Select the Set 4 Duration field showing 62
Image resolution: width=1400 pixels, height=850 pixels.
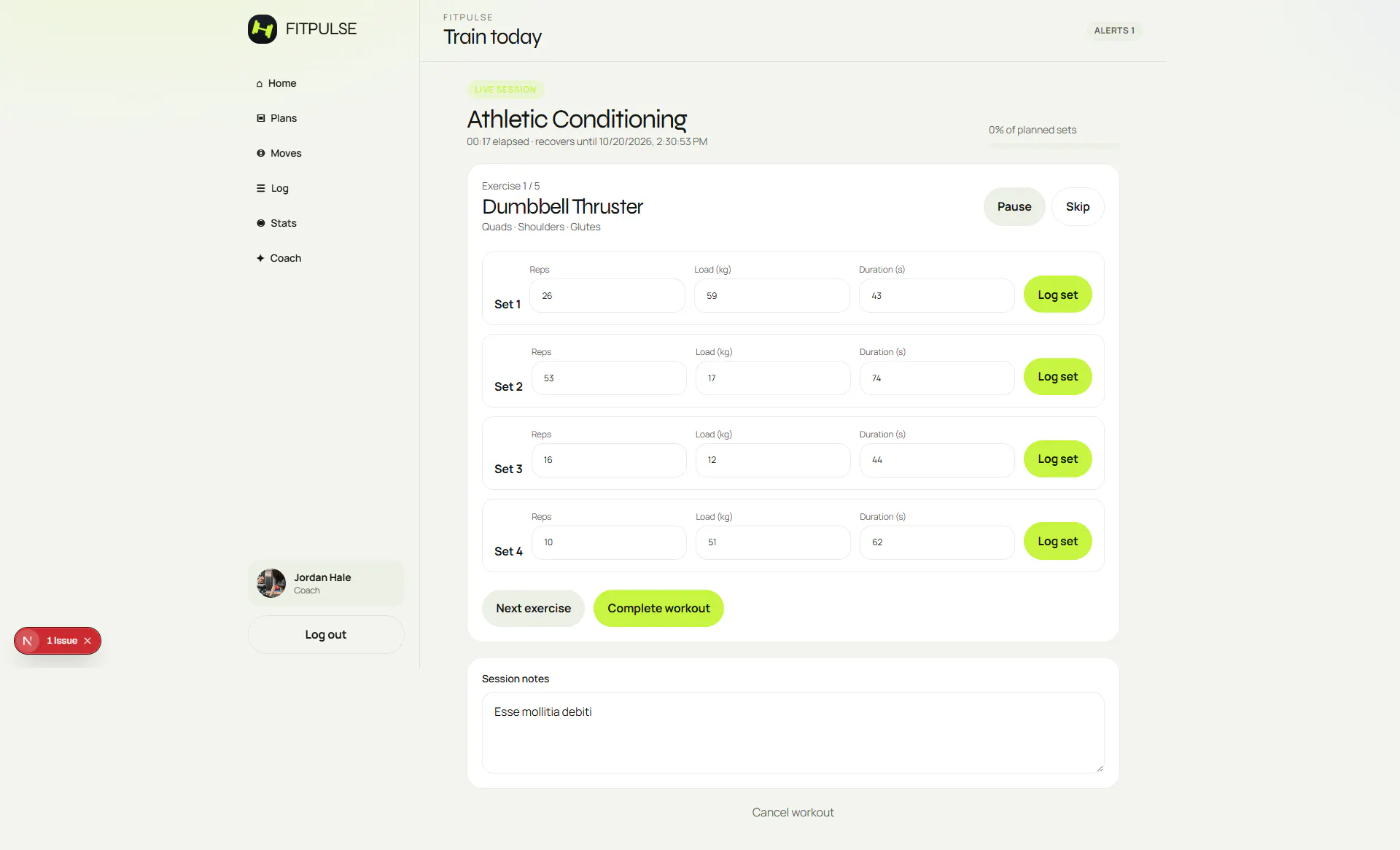point(937,542)
